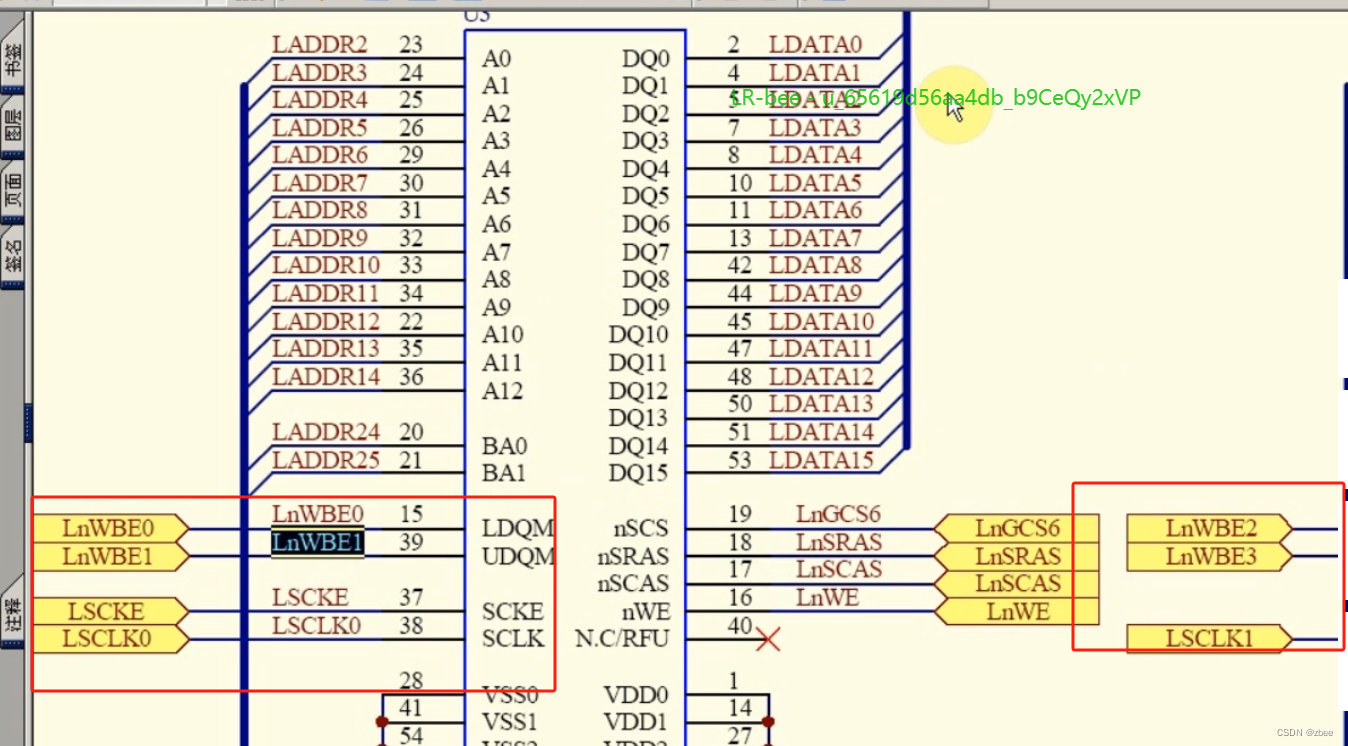Open the 注释 comments side tab
The width and height of the screenshot is (1348, 746).
[x=12, y=613]
